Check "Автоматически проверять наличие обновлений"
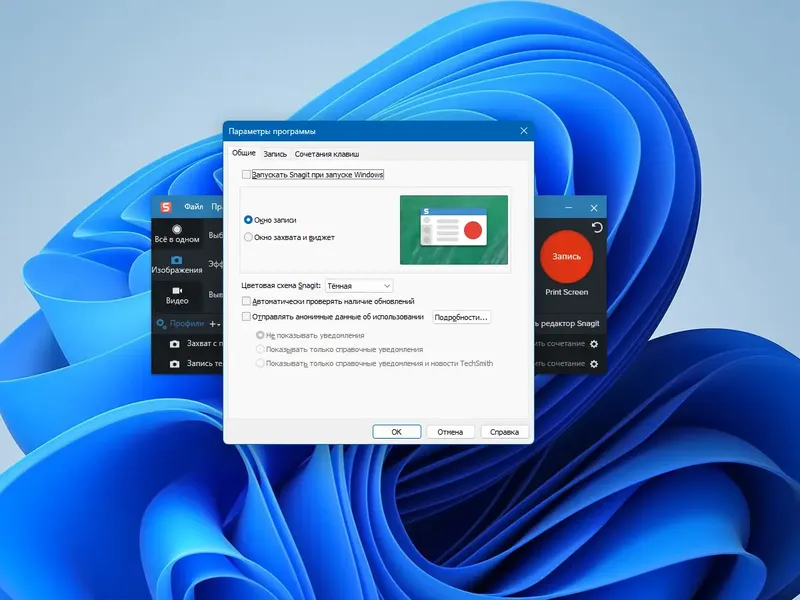The height and width of the screenshot is (600, 800). pyautogui.click(x=246, y=300)
